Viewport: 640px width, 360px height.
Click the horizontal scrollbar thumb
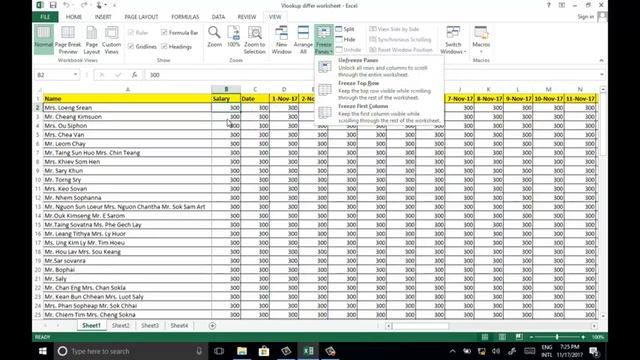(420, 326)
